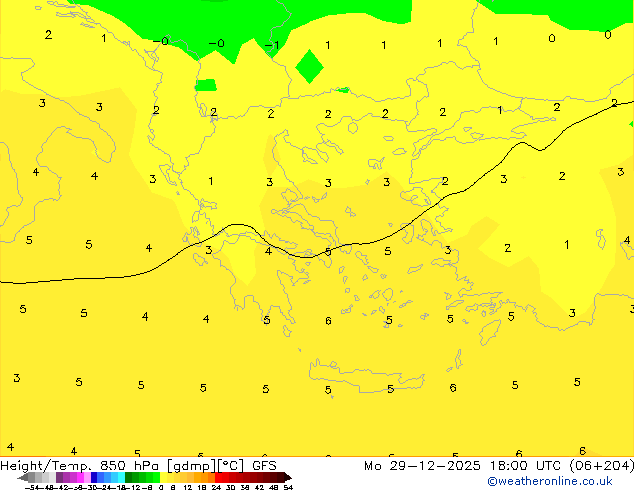This screenshot has width=634, height=490.
Task: Pick the bright yellow legend swatch above 0
Action: pos(164,477)
